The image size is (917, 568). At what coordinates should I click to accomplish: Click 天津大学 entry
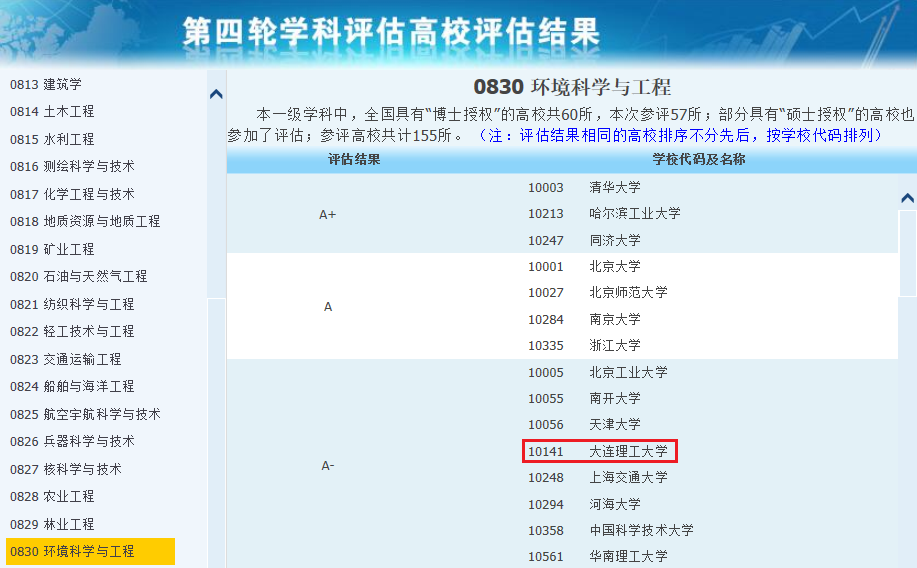[615, 424]
